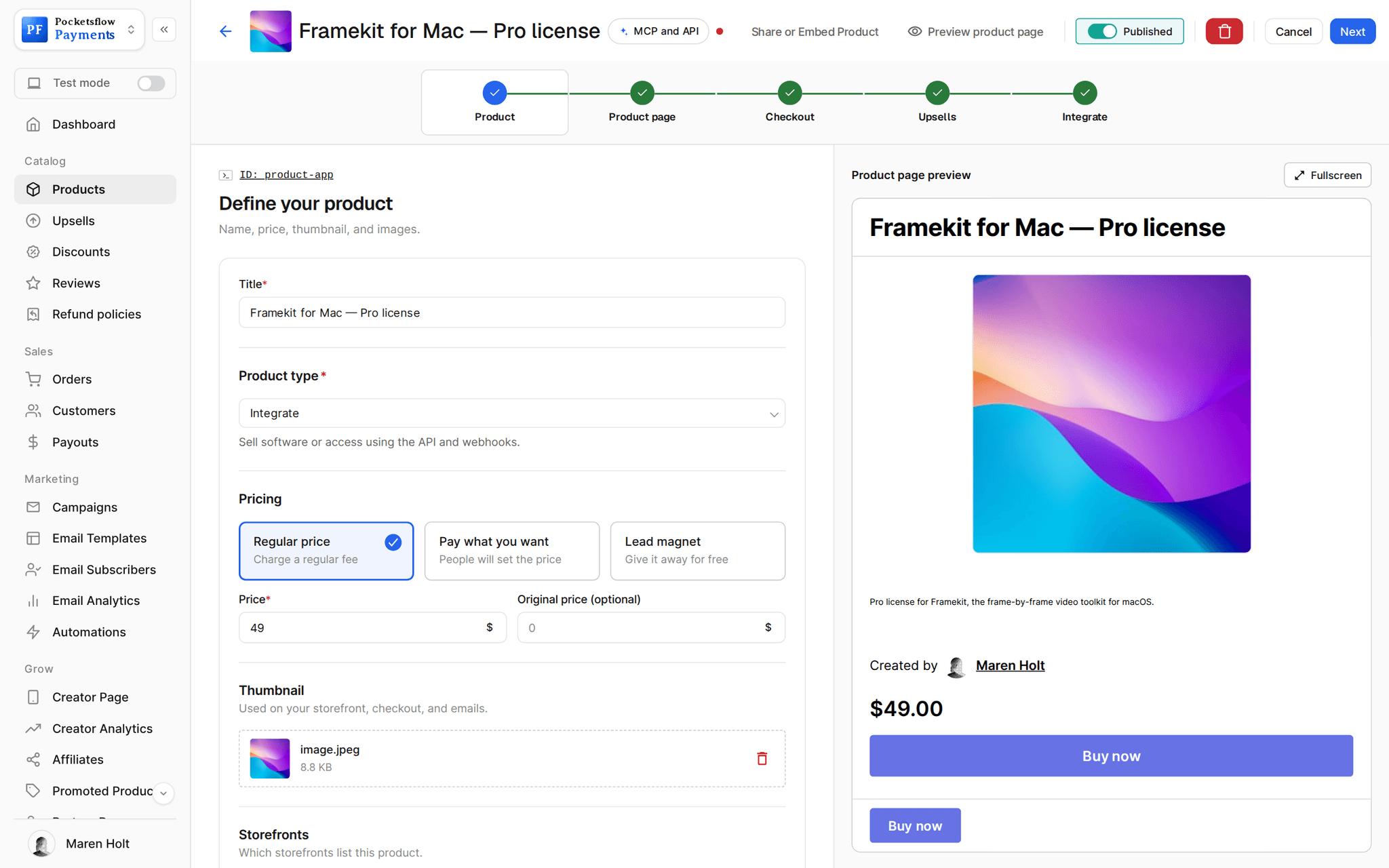Image resolution: width=1389 pixels, height=868 pixels.
Task: Go to the Integrate step
Action: point(1084,102)
